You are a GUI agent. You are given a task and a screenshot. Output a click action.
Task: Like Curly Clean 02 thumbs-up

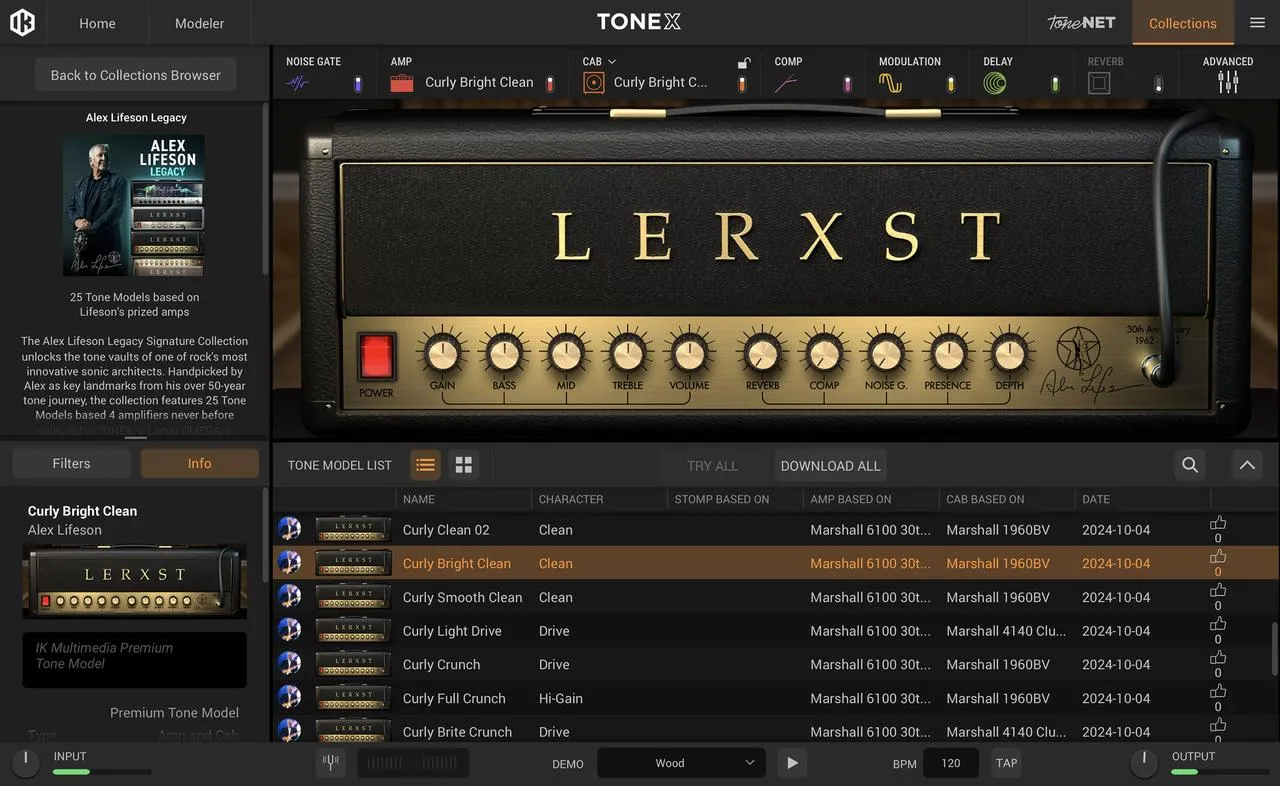(x=1218, y=523)
